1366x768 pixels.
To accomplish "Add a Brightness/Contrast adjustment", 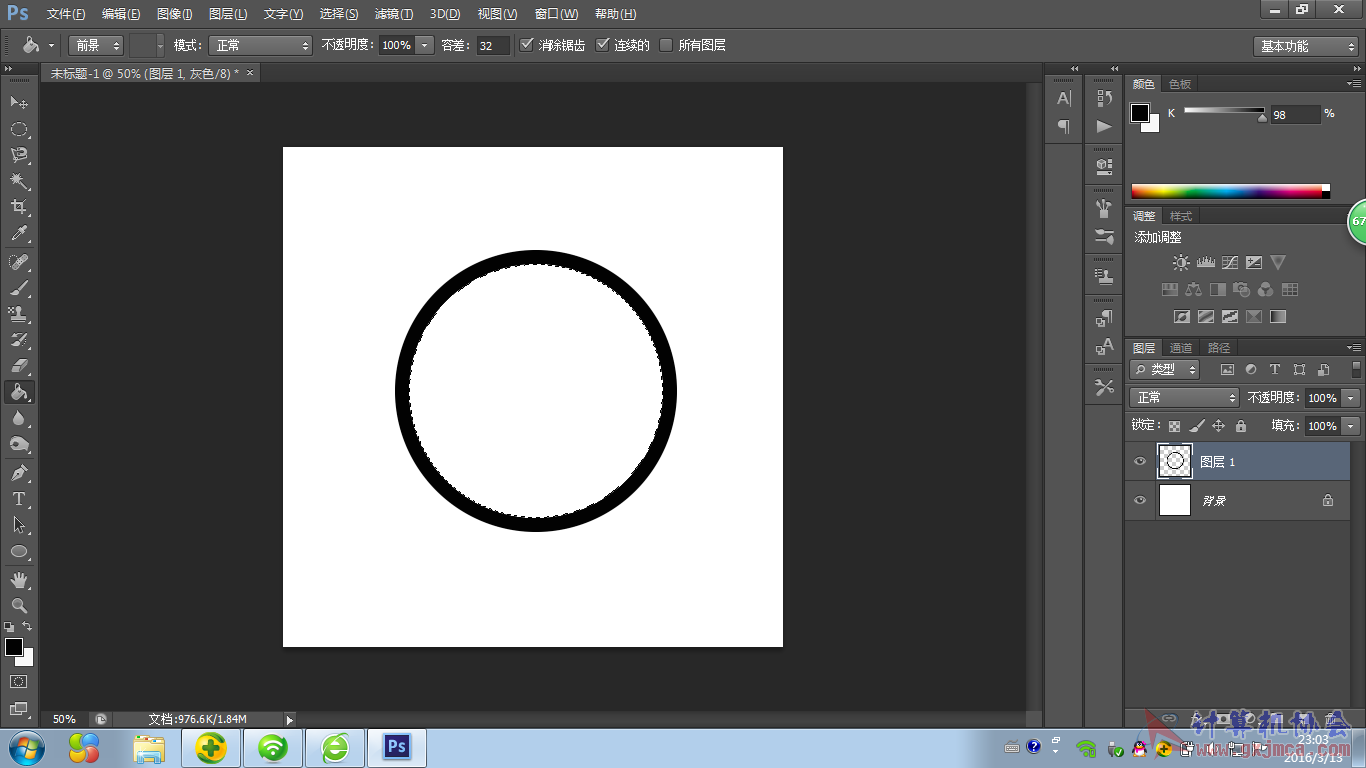I will tap(1181, 263).
